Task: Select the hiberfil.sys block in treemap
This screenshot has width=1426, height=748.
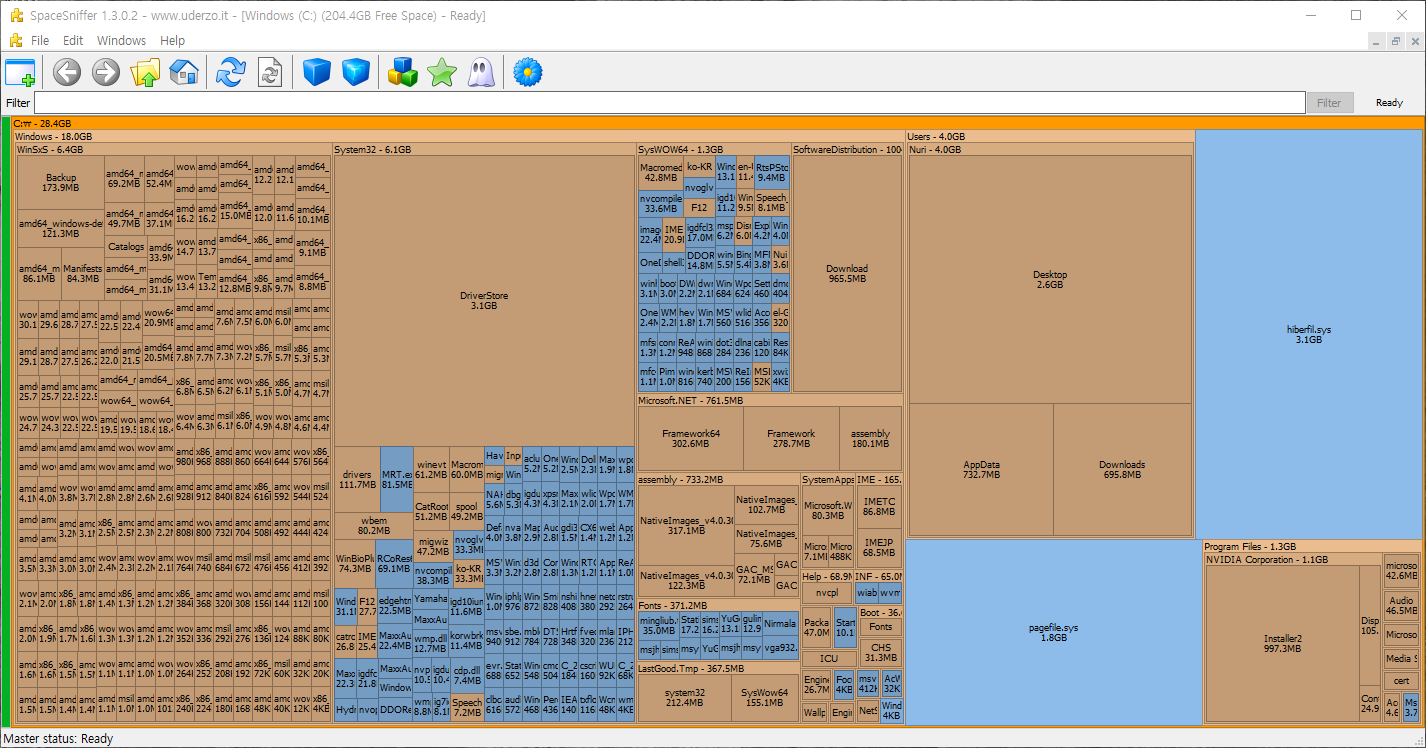Action: (x=1308, y=334)
